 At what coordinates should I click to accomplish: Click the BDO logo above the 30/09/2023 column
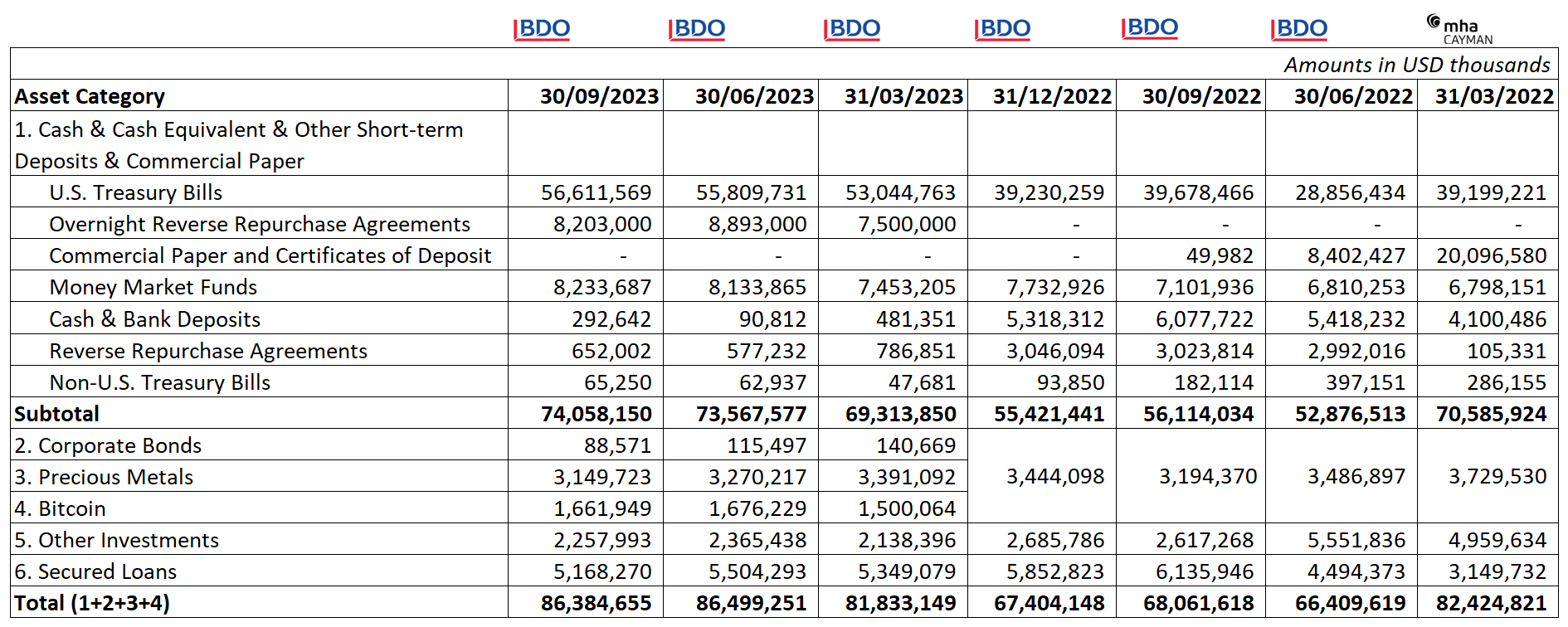tap(542, 29)
